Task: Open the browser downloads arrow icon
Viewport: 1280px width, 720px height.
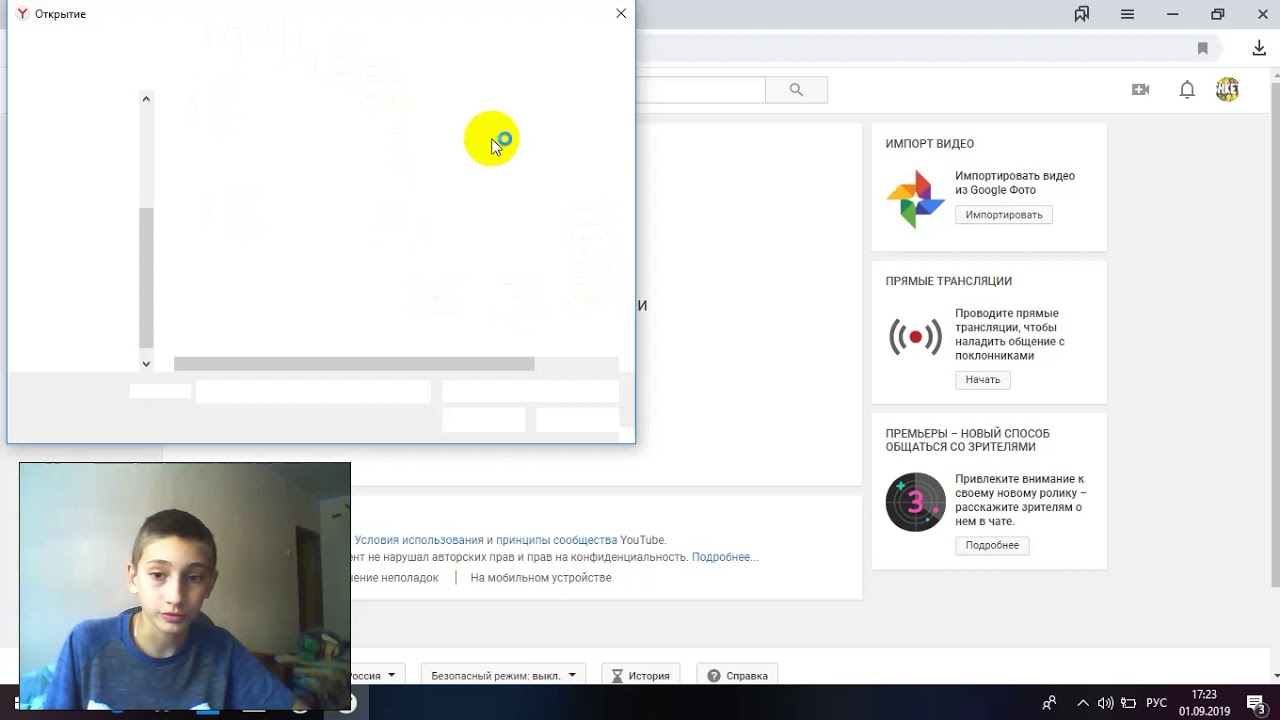Action: pos(1259,48)
